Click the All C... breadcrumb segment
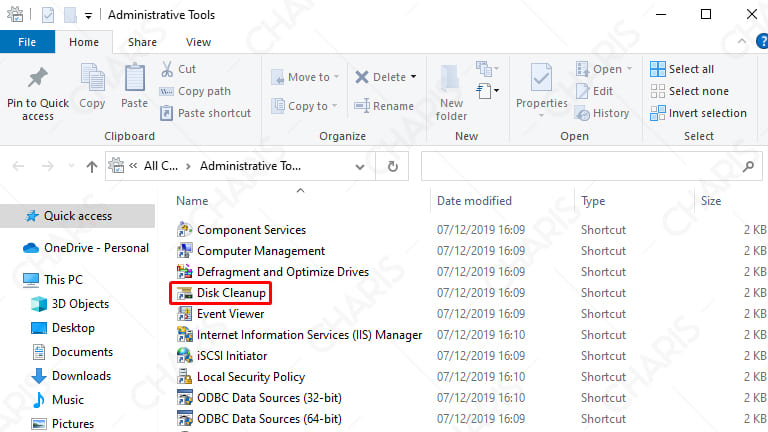The width and height of the screenshot is (768, 432). (161, 166)
